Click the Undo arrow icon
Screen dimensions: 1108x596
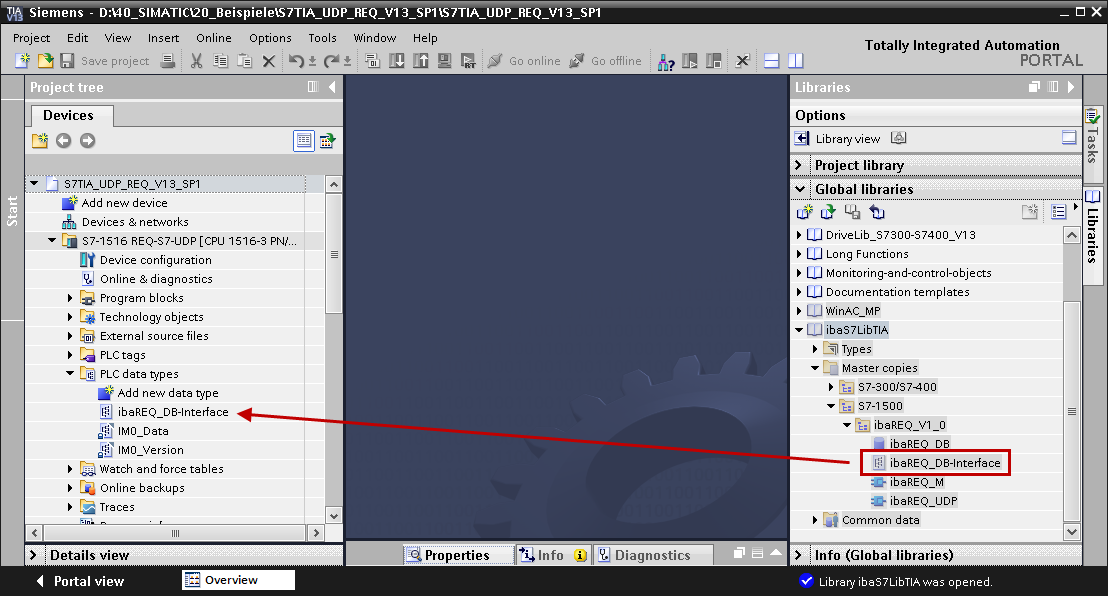tap(296, 61)
